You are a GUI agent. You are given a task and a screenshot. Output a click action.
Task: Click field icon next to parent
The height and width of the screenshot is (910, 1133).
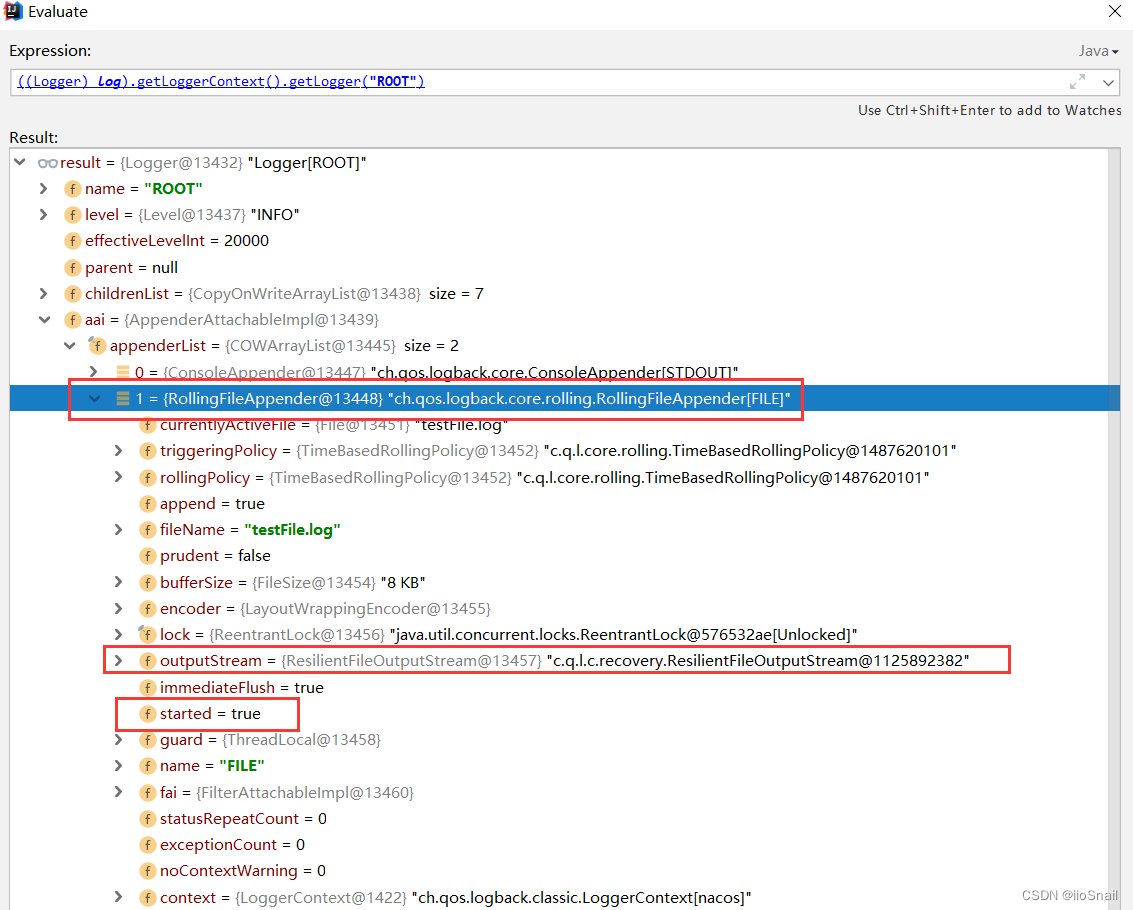pos(72,267)
